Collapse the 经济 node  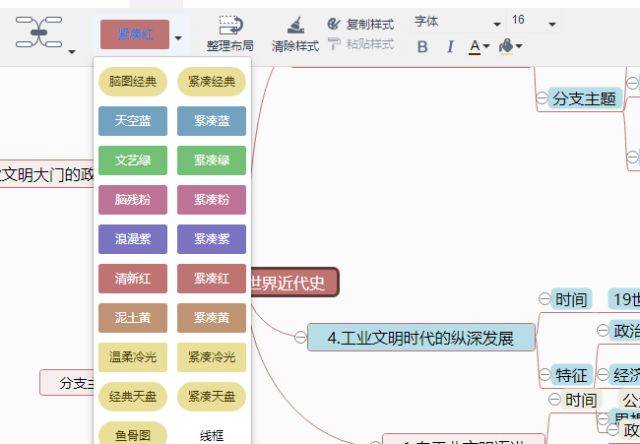pos(603,374)
